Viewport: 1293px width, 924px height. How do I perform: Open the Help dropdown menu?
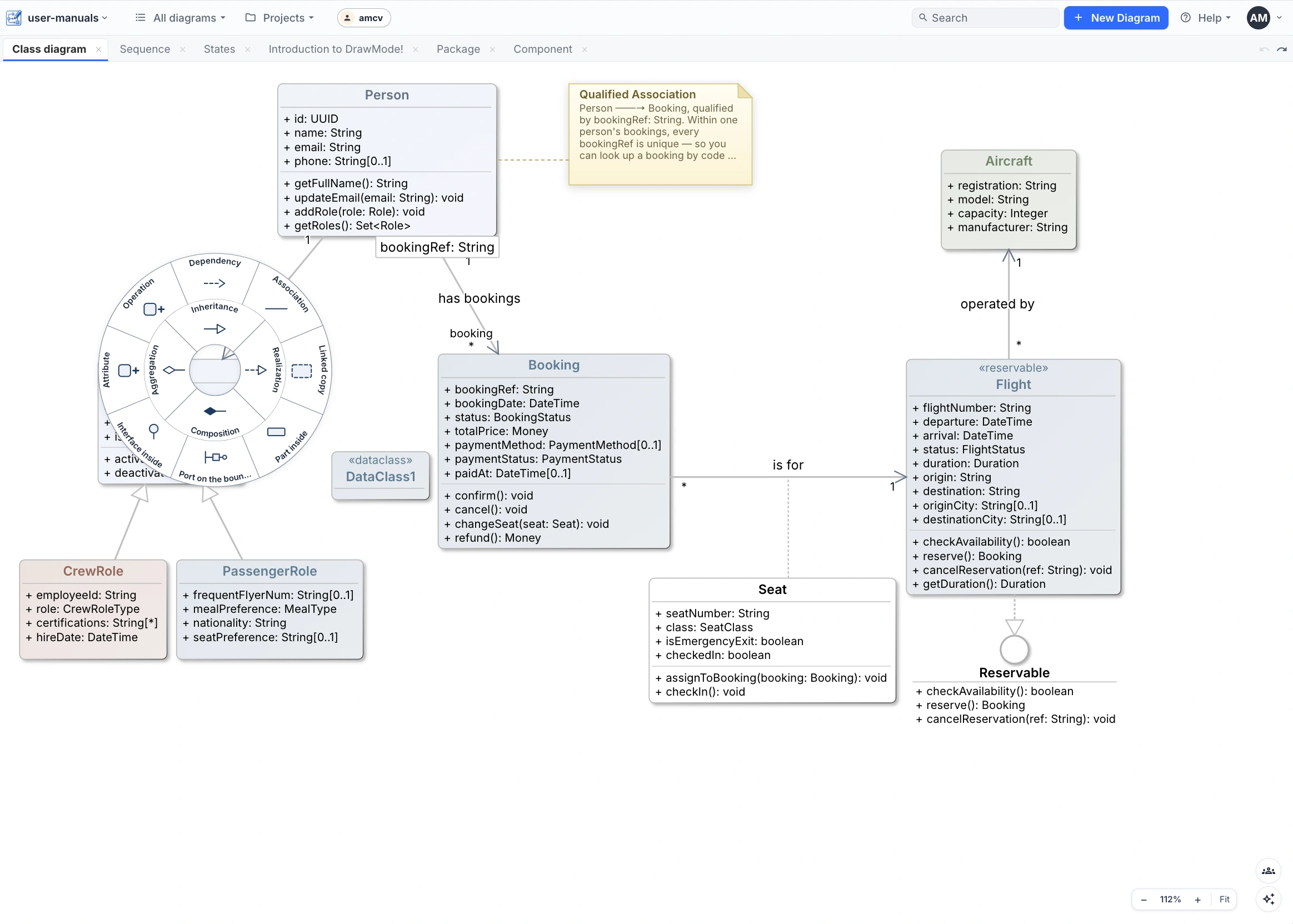(1206, 18)
